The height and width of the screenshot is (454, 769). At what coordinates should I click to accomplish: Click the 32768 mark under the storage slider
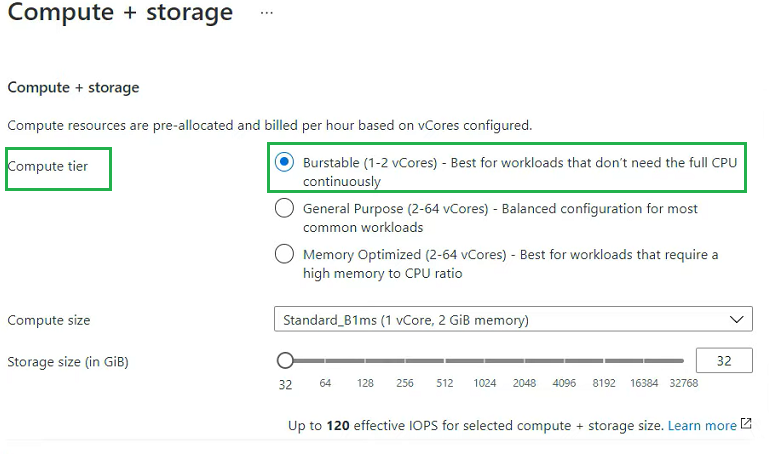tap(684, 383)
